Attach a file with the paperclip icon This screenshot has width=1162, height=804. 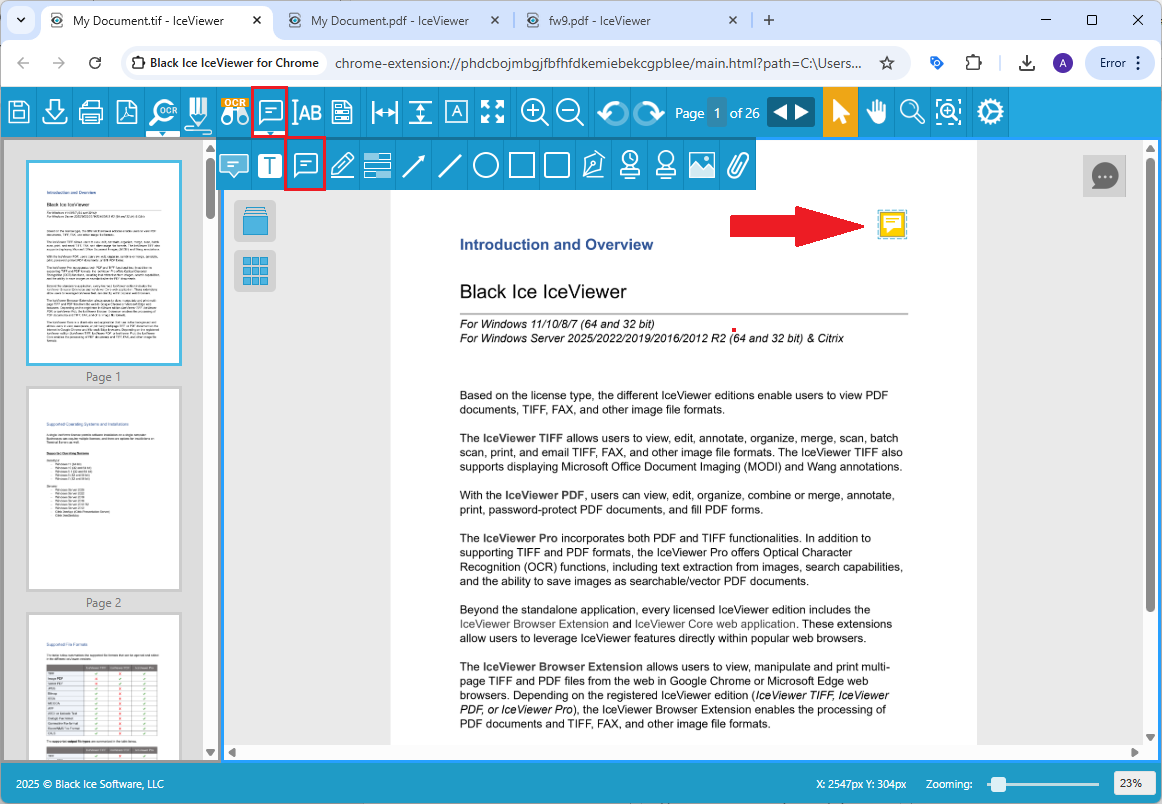tap(737, 165)
